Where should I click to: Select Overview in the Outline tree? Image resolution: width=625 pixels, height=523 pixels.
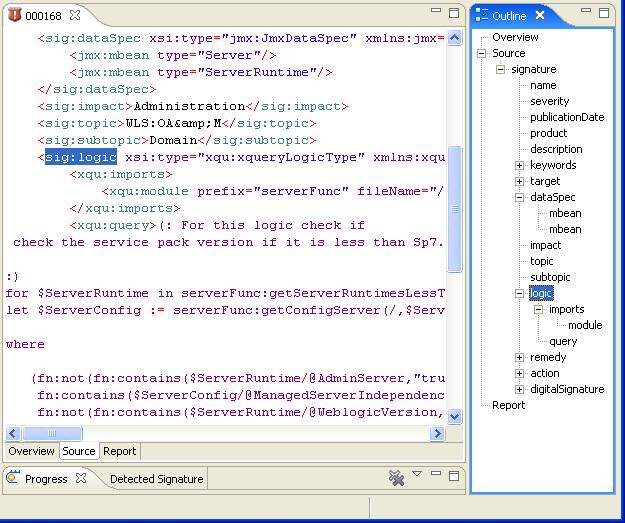(x=515, y=37)
